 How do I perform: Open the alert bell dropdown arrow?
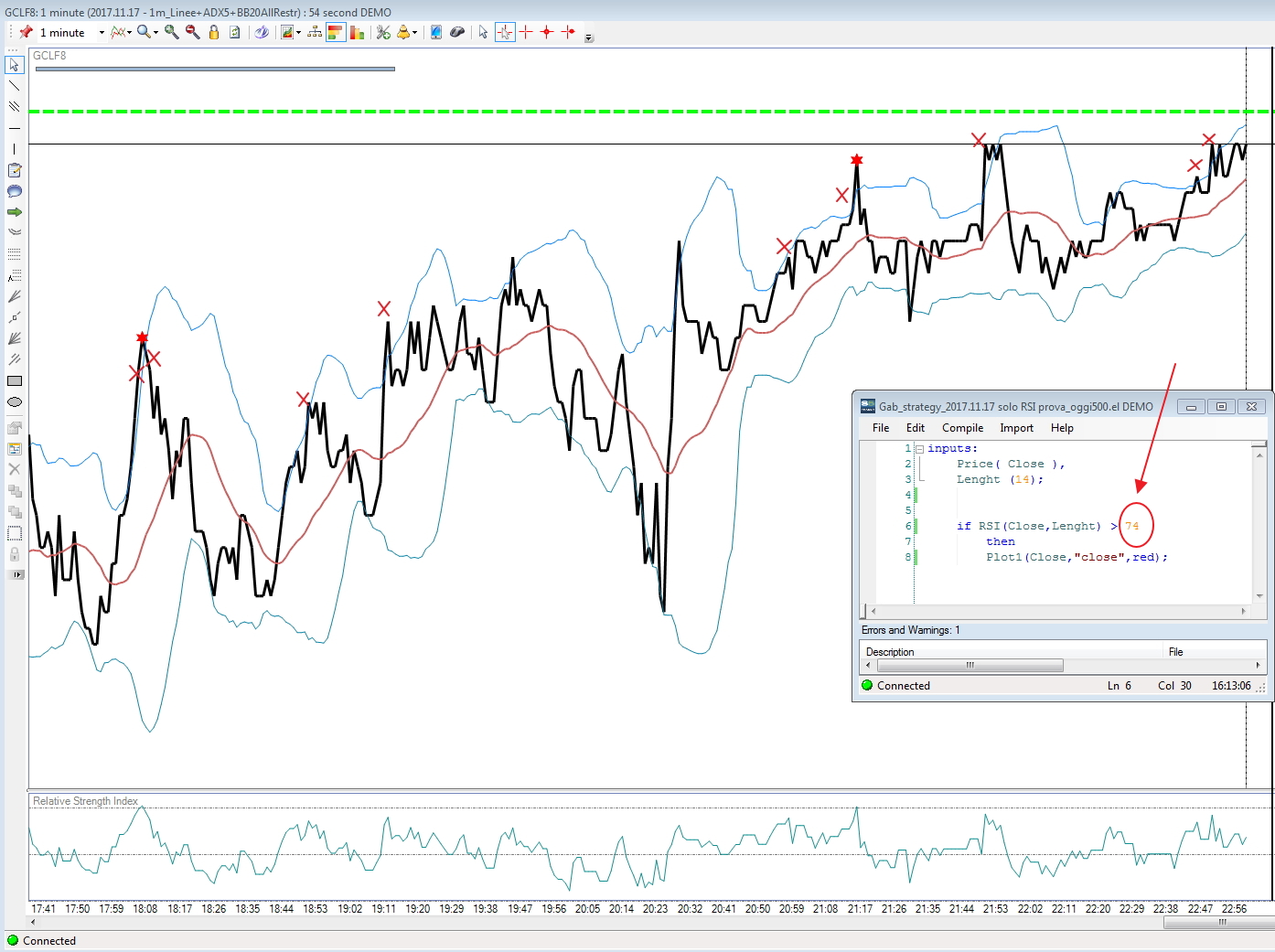[x=414, y=33]
